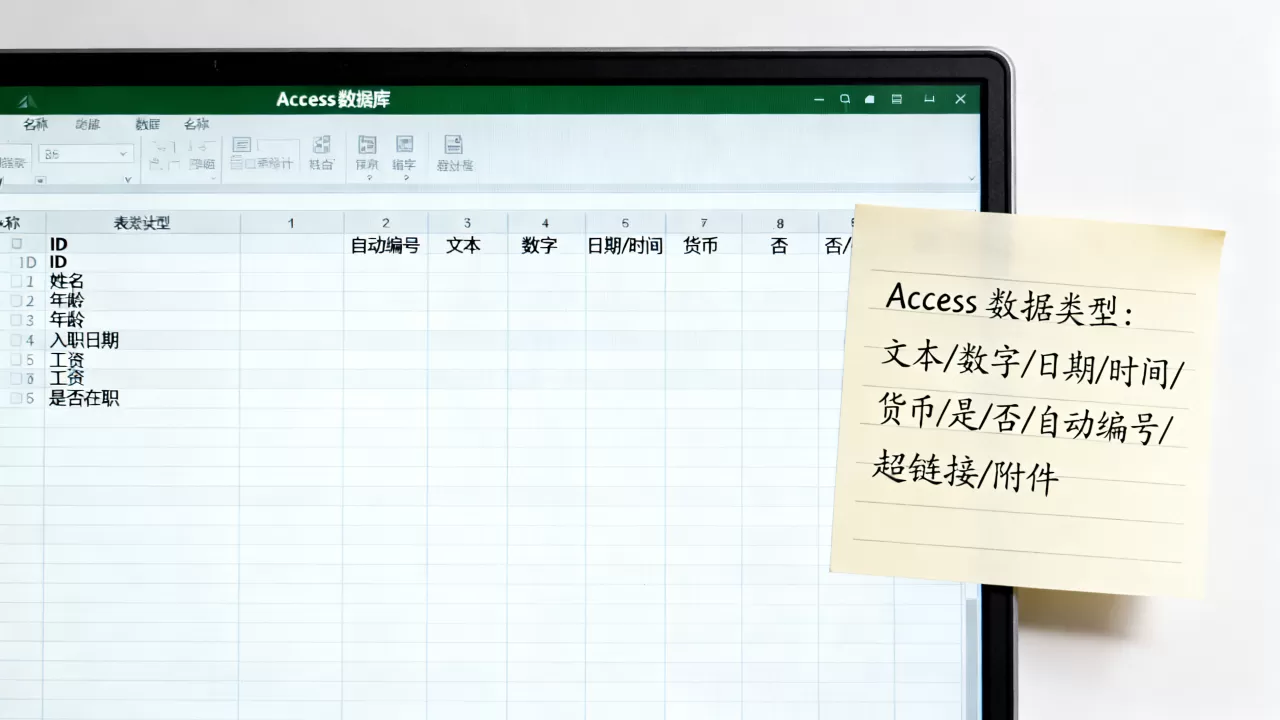Open the dropdown arrow under the second sheet icon
The image size is (1280, 720).
[405, 178]
